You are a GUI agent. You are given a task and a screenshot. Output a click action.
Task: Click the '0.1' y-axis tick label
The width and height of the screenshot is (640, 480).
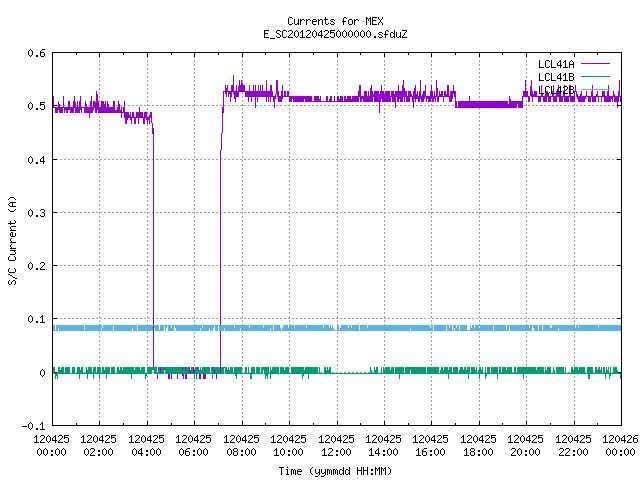click(36, 319)
